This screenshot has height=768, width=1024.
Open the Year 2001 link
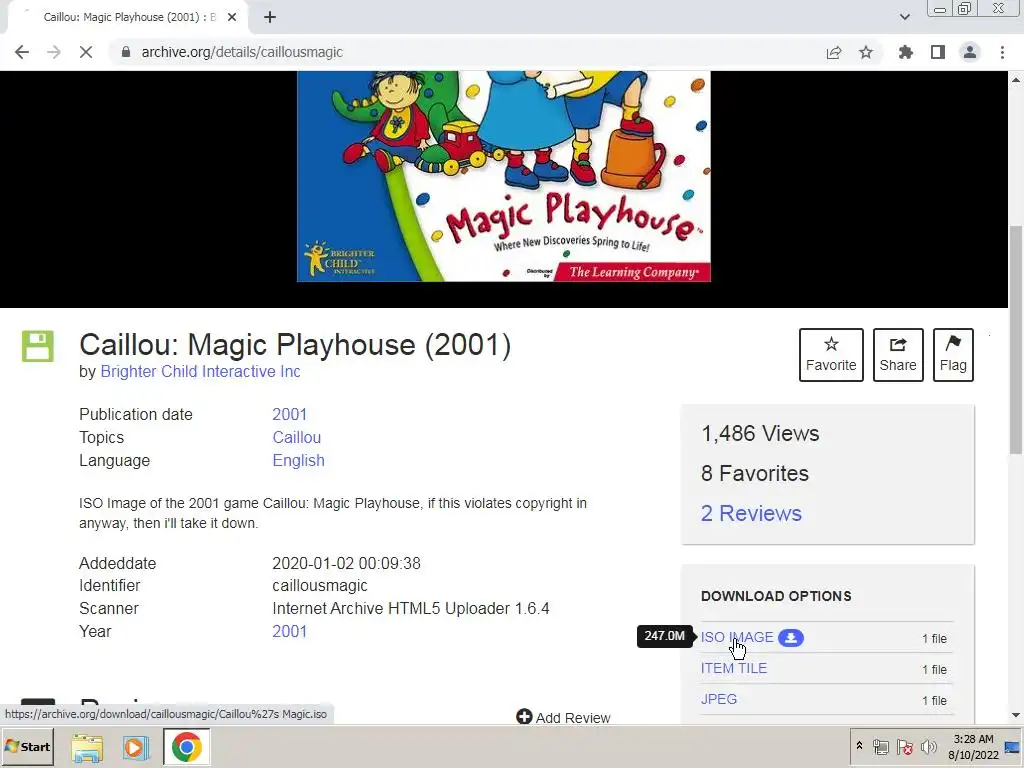pyautogui.click(x=289, y=632)
